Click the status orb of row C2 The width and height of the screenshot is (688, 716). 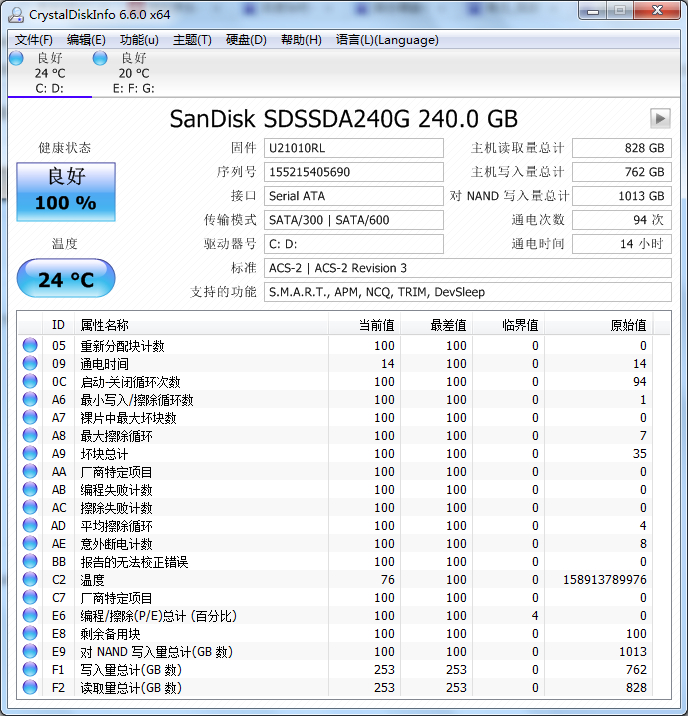(x=30, y=579)
